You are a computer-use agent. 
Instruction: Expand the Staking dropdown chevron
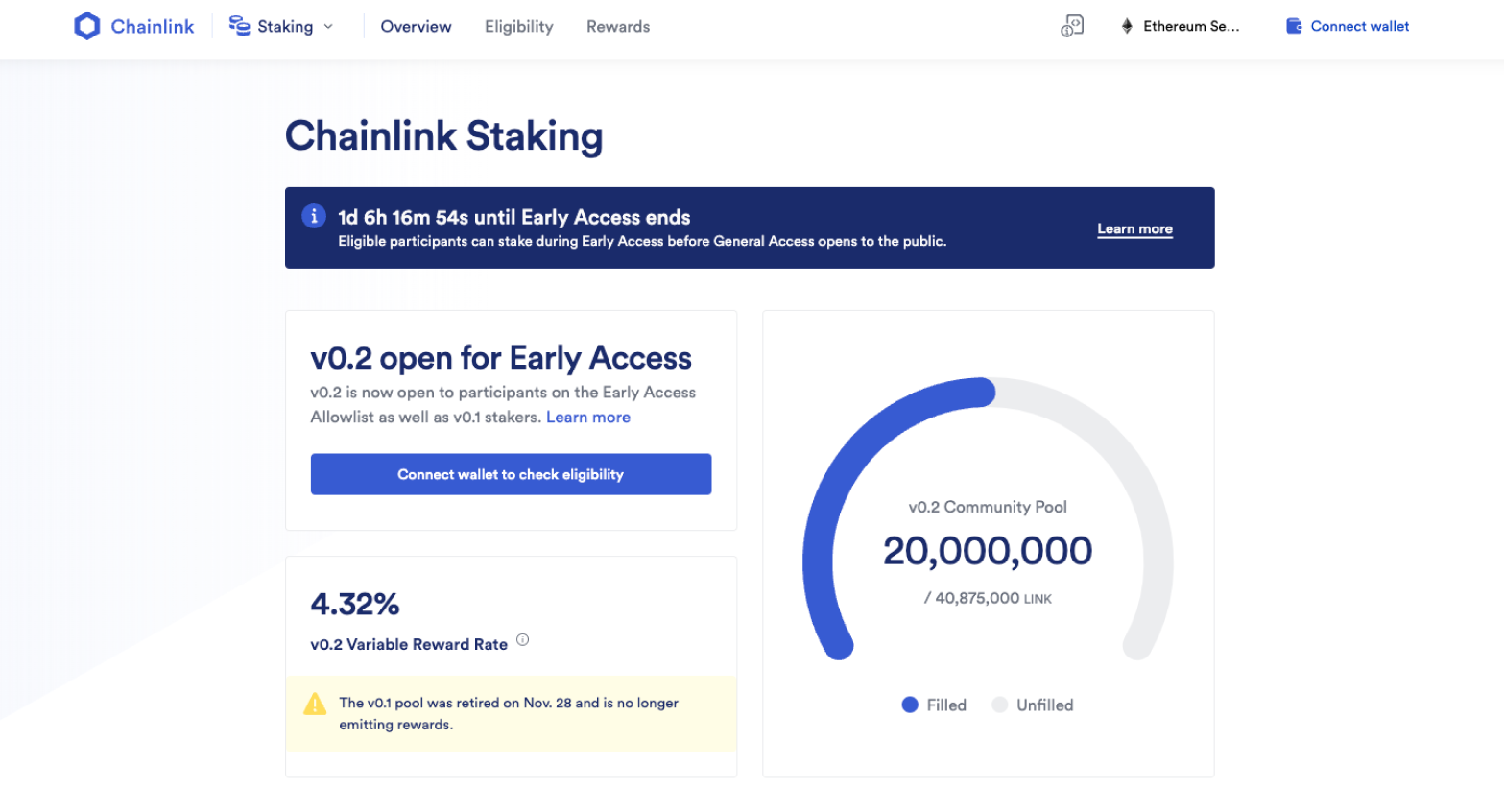pos(328,27)
